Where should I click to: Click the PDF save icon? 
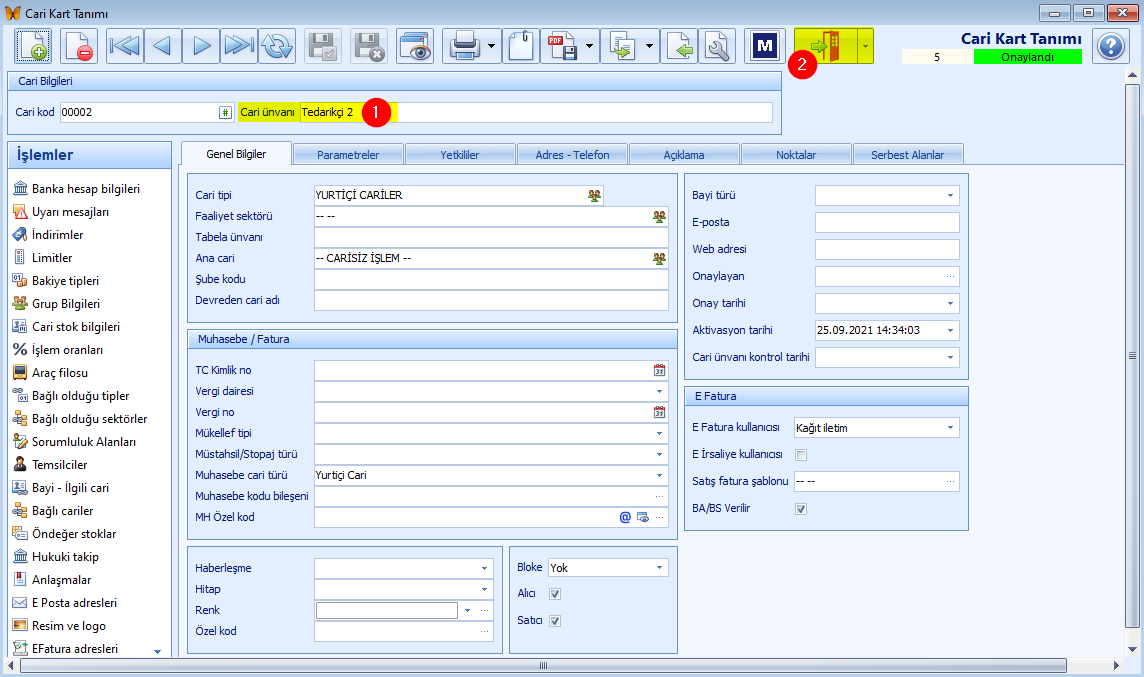(562, 46)
